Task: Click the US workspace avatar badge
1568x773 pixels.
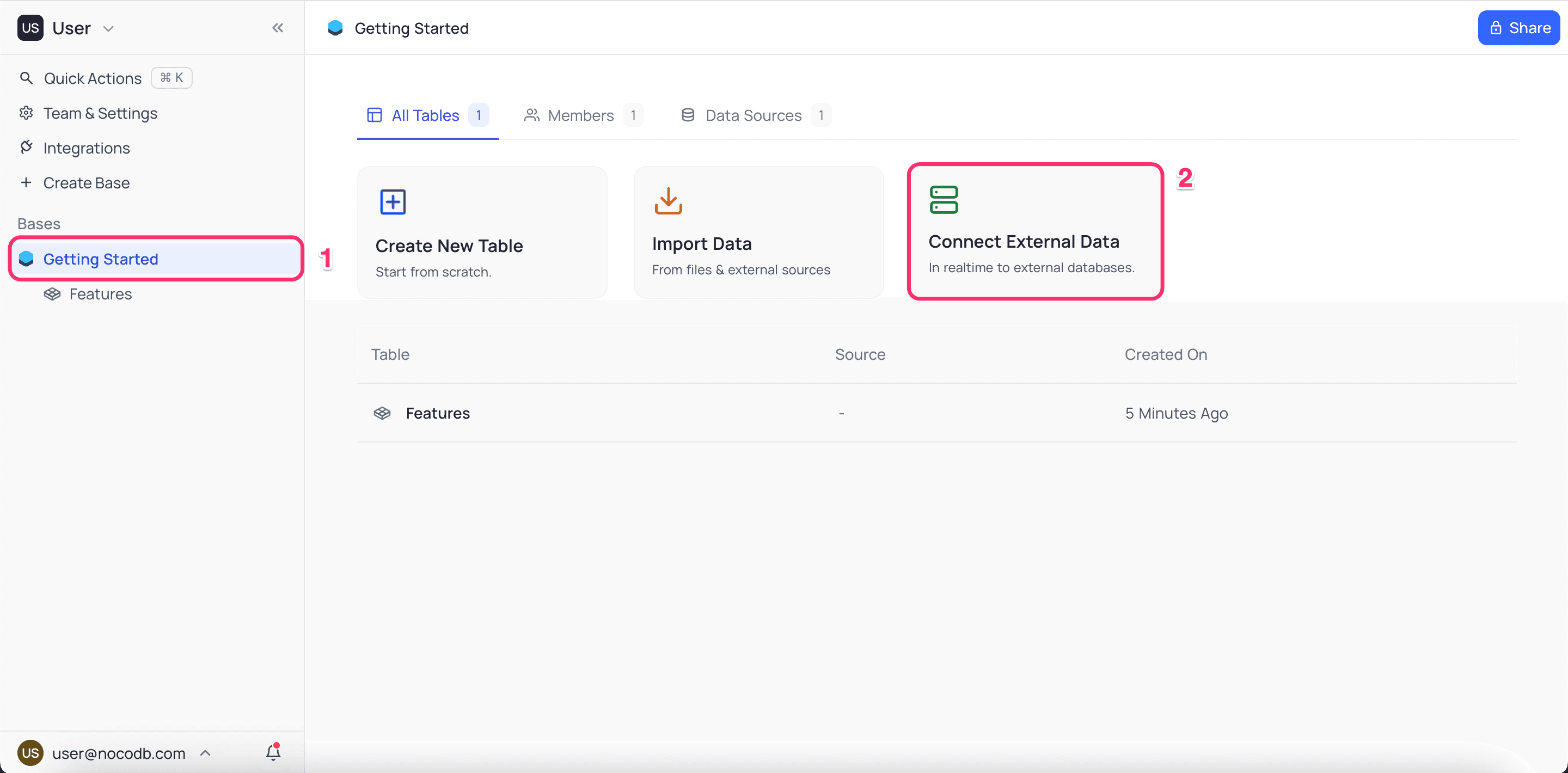Action: [30, 28]
